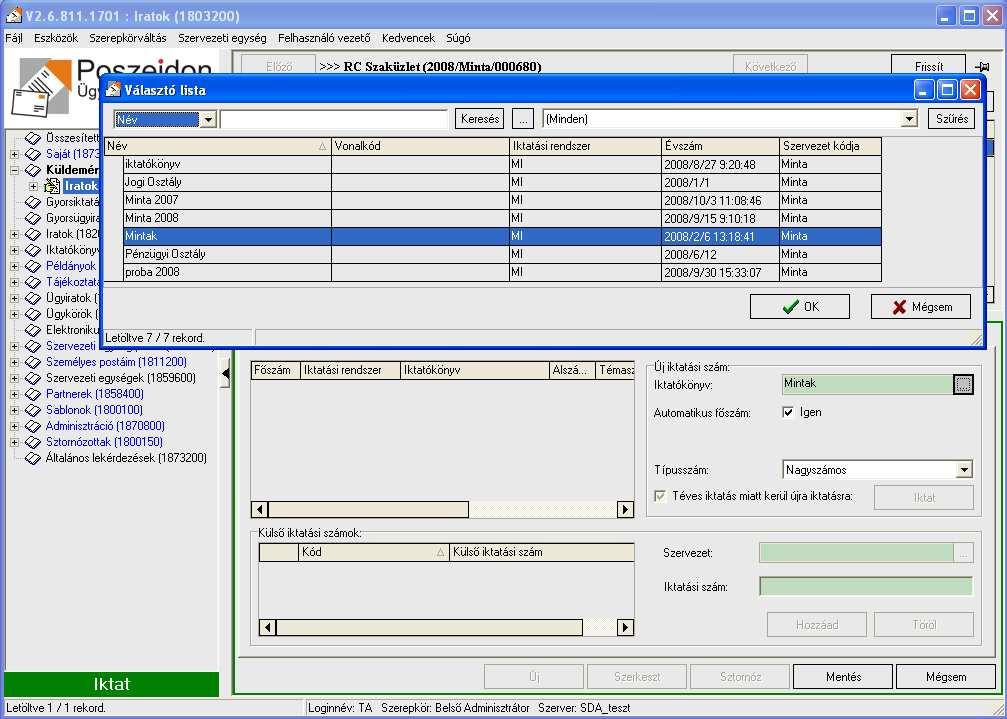Click the pin icon next to Frissít
The height and width of the screenshot is (719, 1007).
(x=982, y=67)
